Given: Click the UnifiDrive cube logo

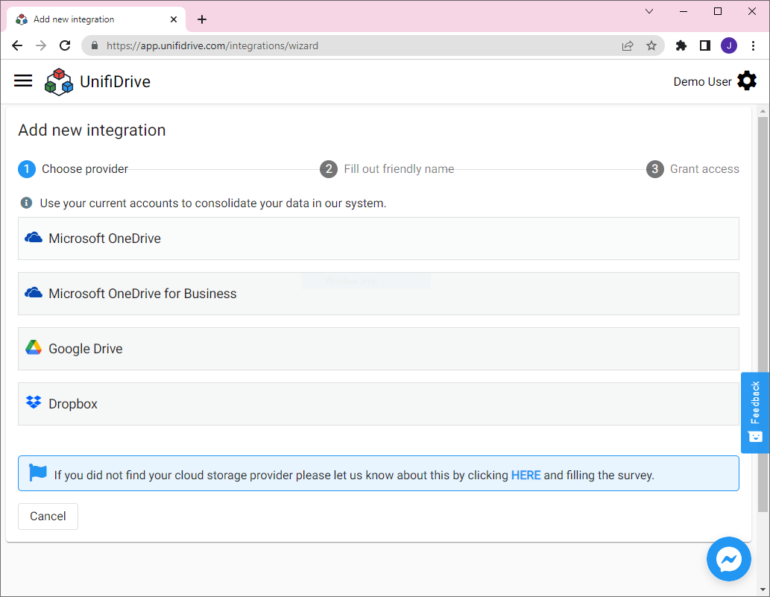Looking at the screenshot, I should (58, 81).
